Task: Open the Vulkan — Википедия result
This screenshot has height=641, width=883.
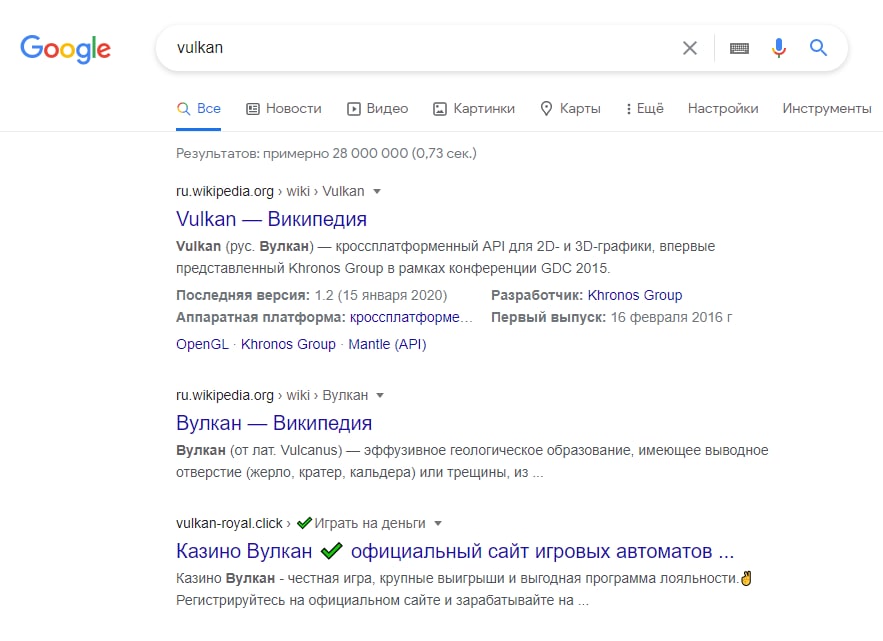Action: (271, 219)
